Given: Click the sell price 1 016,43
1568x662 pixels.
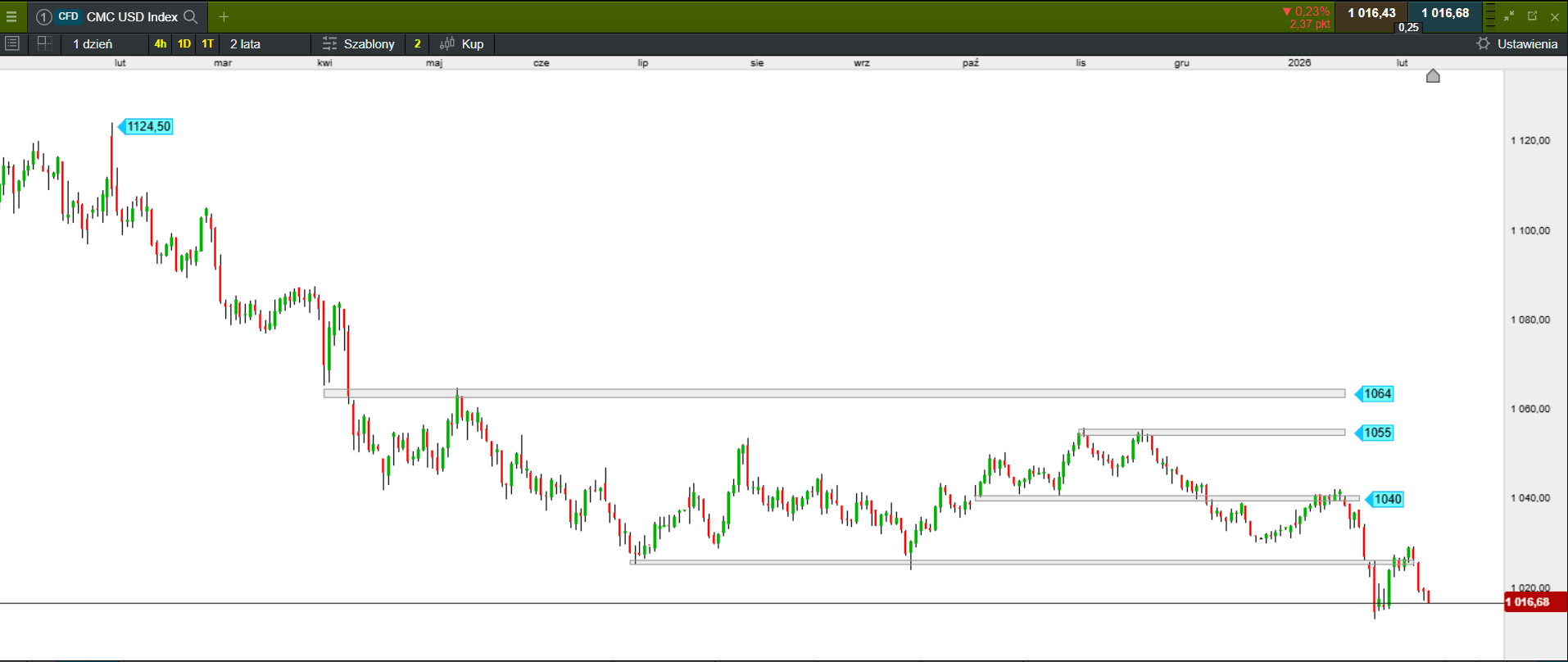Looking at the screenshot, I should [x=1371, y=13].
